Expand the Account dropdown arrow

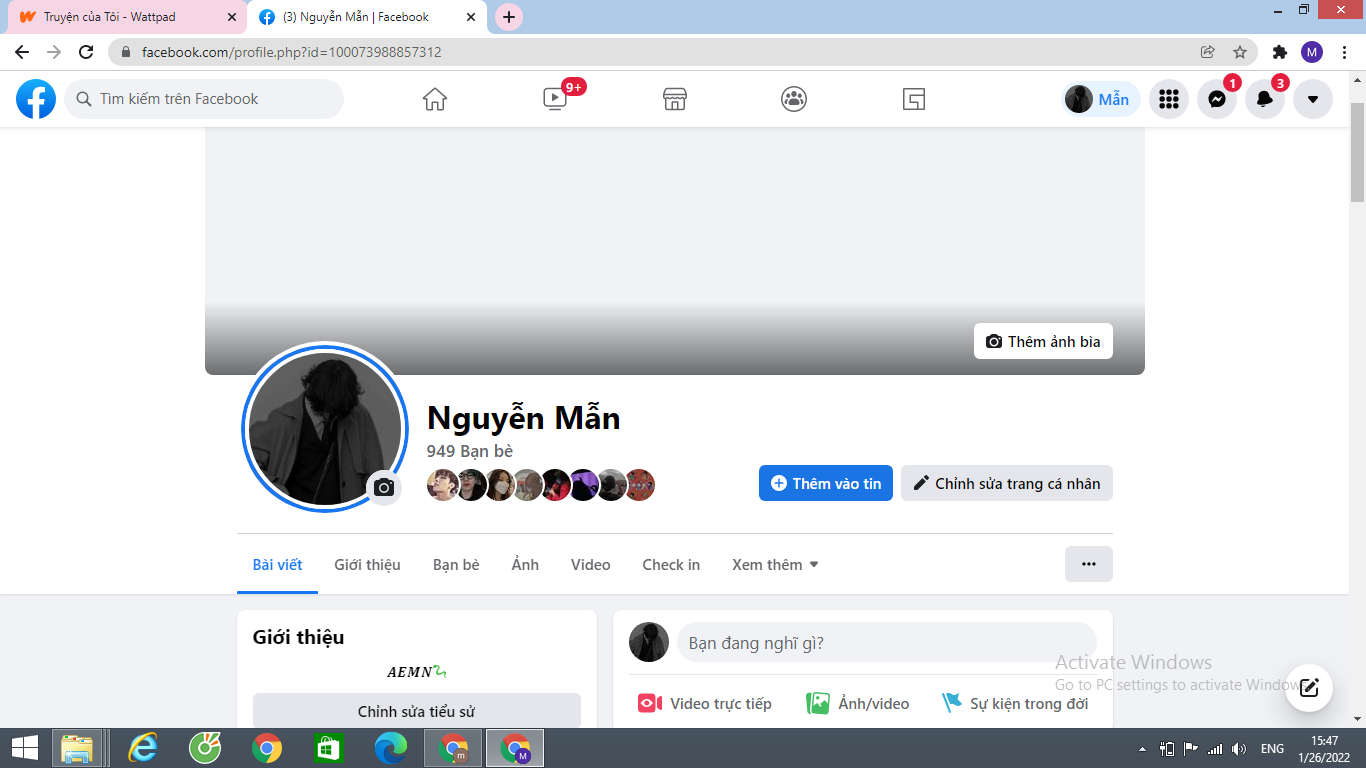point(1313,99)
